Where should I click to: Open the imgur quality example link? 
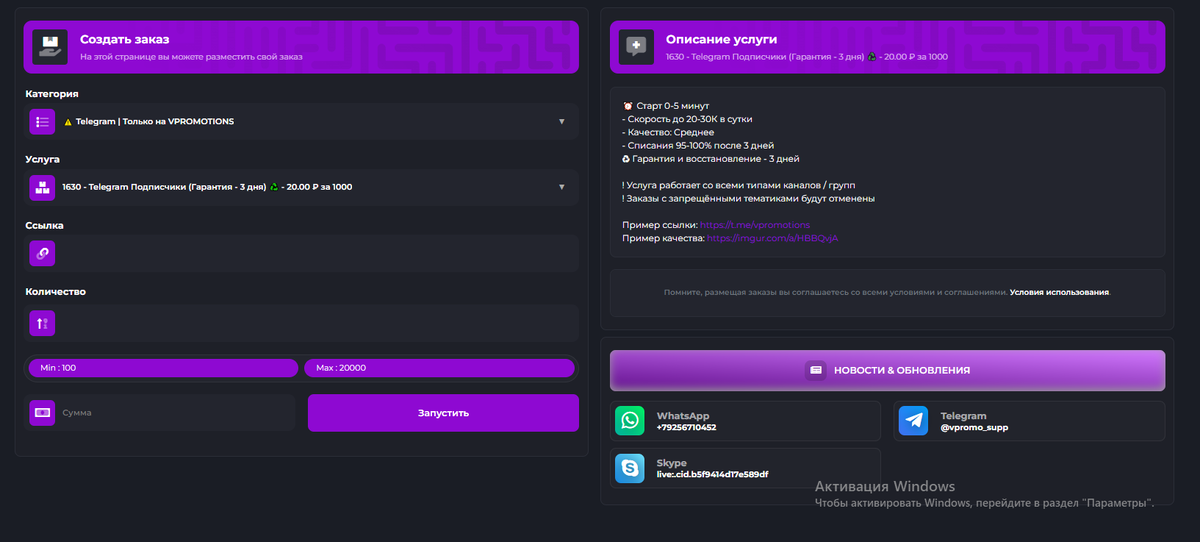click(x=772, y=238)
